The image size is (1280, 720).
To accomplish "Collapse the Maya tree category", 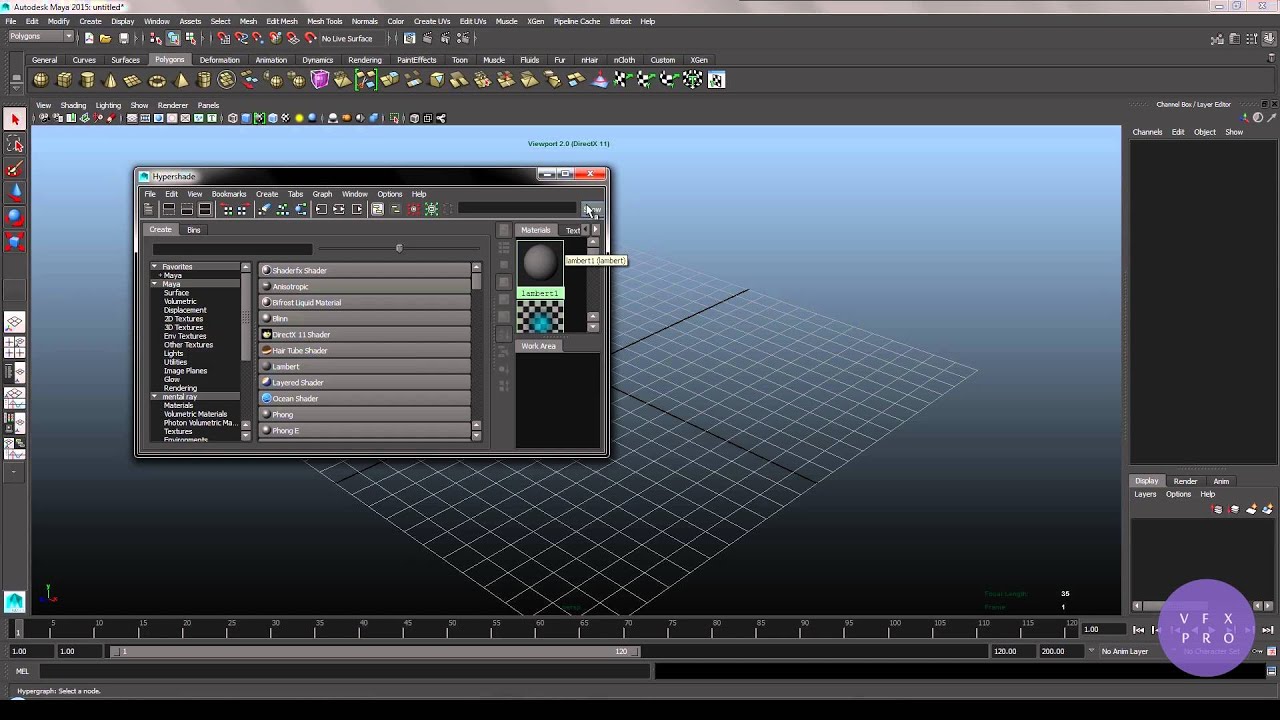I will (155, 284).
